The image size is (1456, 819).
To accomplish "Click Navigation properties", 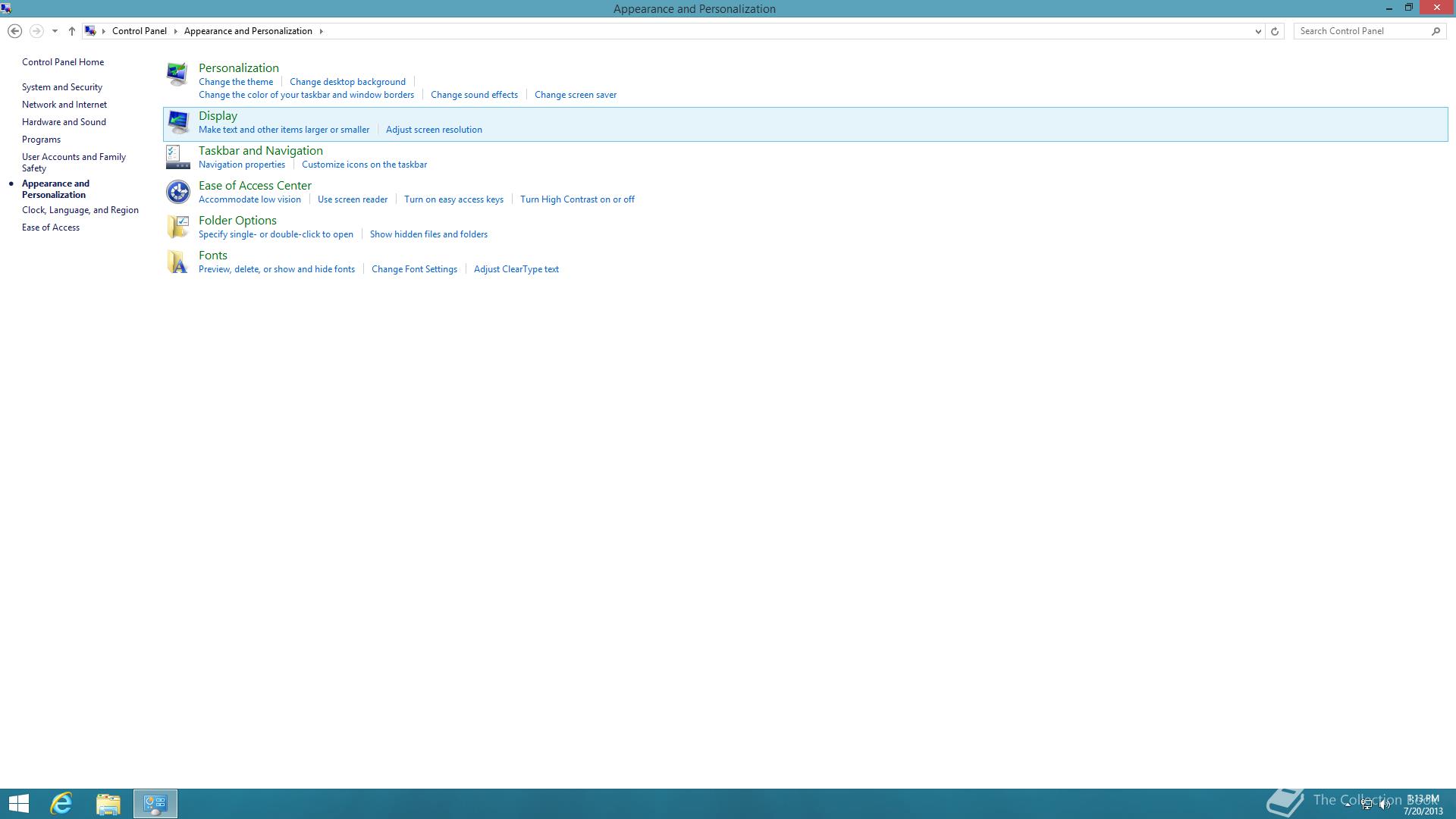I will click(242, 165).
